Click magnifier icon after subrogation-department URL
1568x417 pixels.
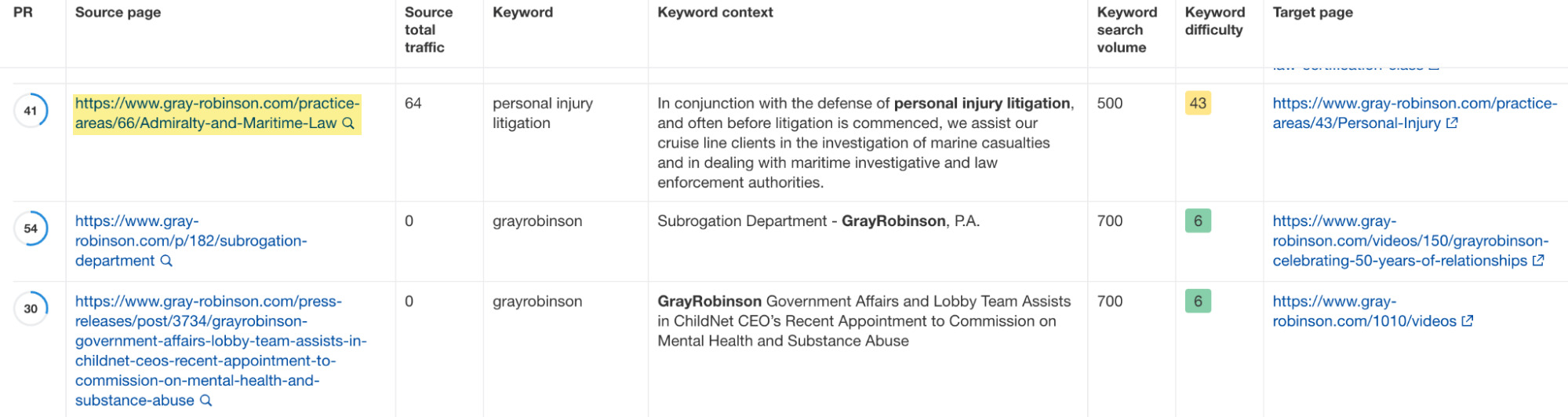point(166,261)
